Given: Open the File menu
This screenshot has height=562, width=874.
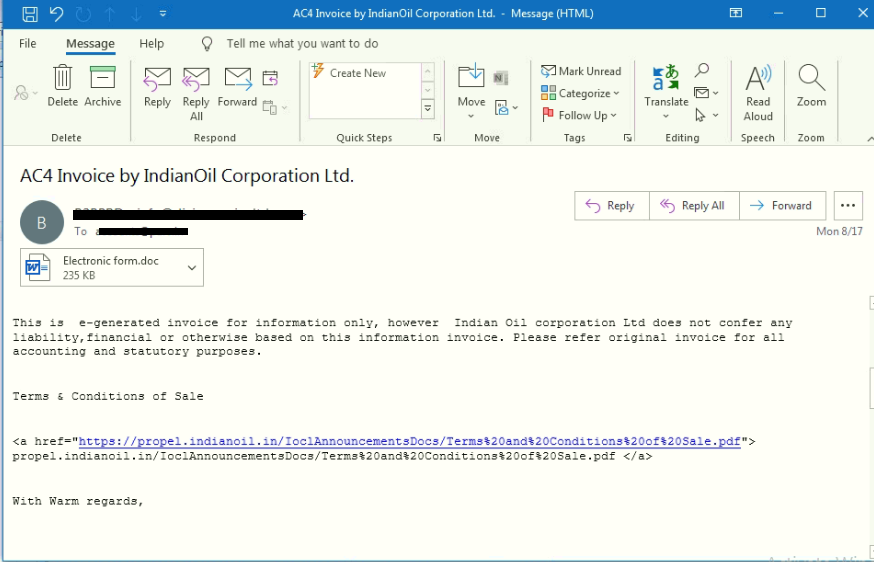Looking at the screenshot, I should coord(27,43).
